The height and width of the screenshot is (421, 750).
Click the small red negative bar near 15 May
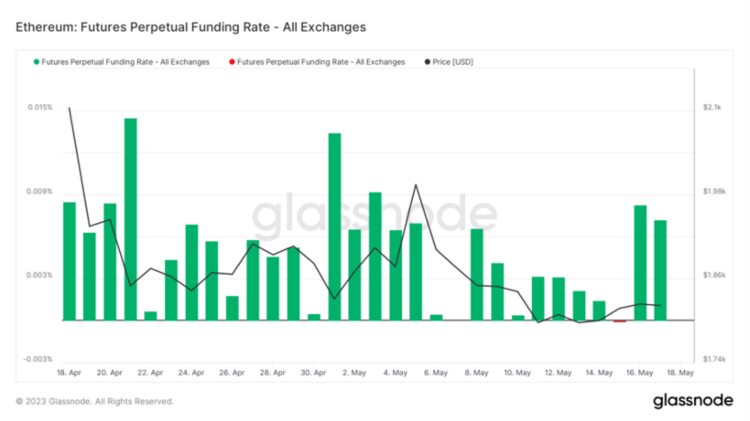pos(620,322)
